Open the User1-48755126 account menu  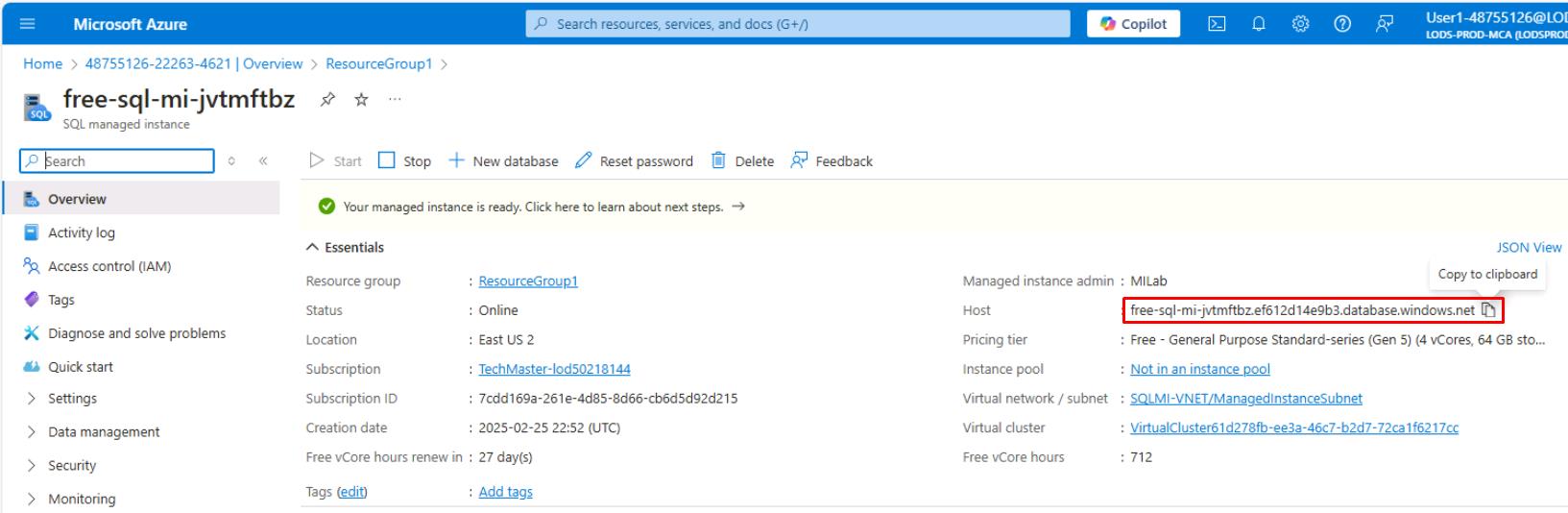tap(1496, 24)
